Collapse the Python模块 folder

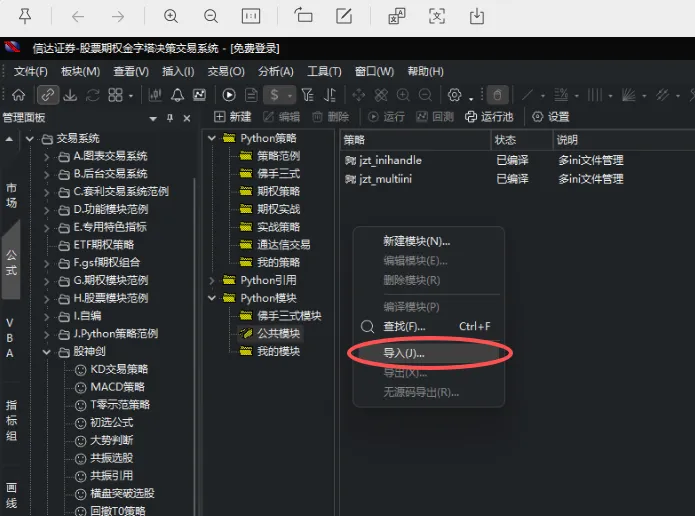pyautogui.click(x=212, y=298)
